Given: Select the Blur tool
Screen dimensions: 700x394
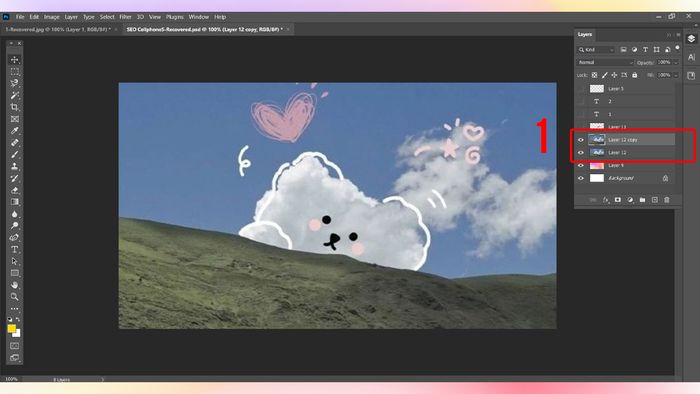Looking at the screenshot, I should [x=15, y=214].
